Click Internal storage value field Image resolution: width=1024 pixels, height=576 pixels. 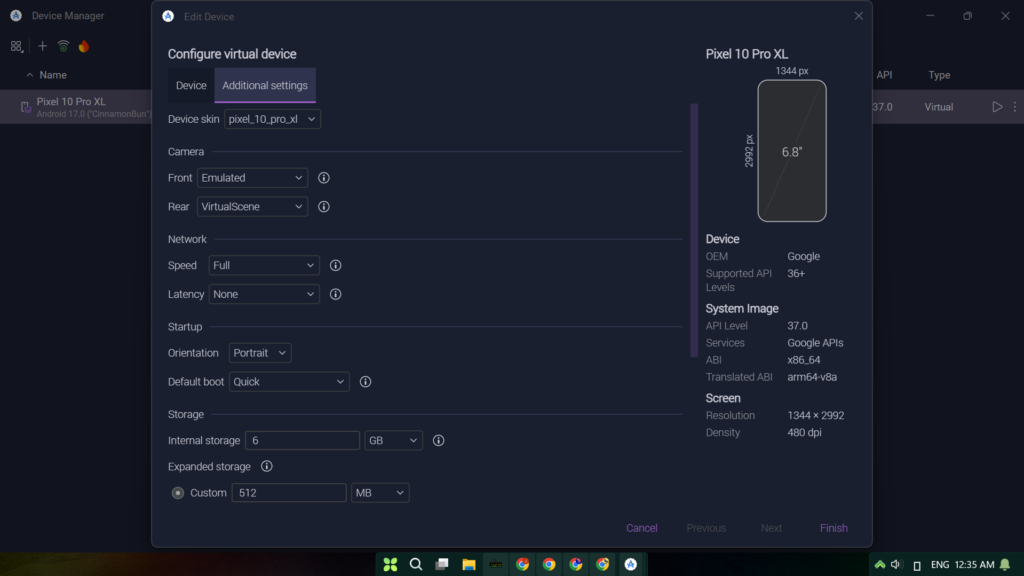click(x=302, y=440)
